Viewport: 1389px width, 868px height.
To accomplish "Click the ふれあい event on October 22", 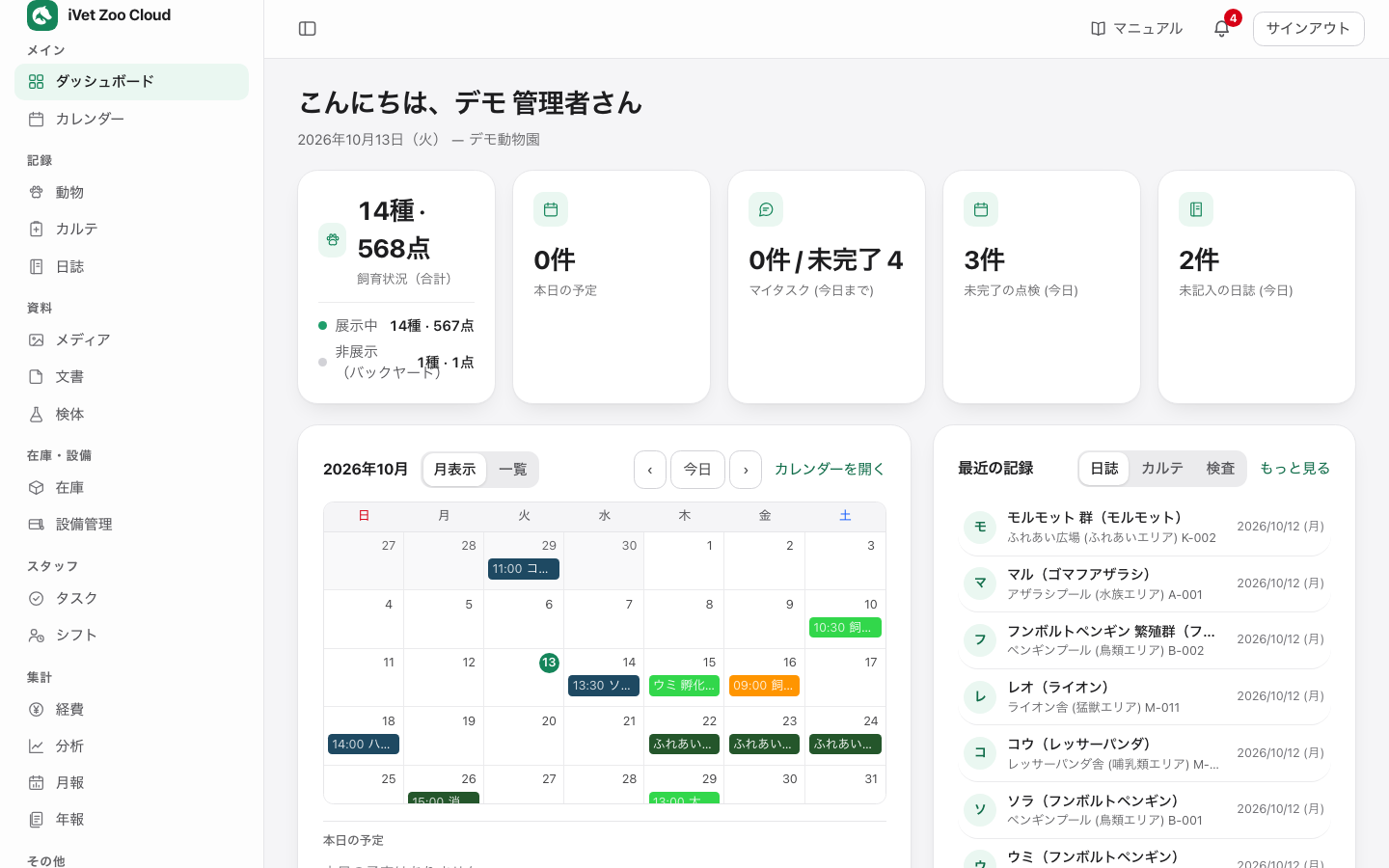I will click(684, 745).
